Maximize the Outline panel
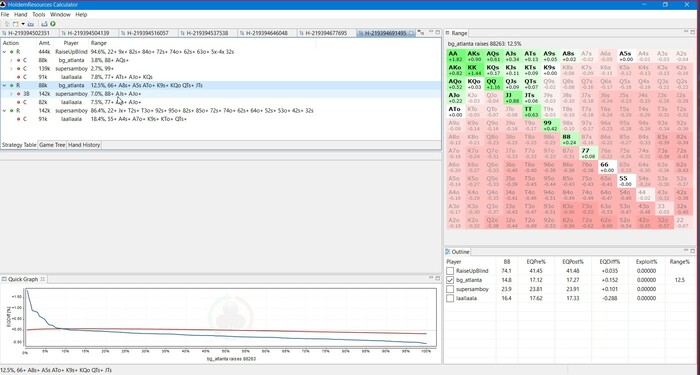Image resolution: width=700 pixels, height=375 pixels. pos(693,251)
